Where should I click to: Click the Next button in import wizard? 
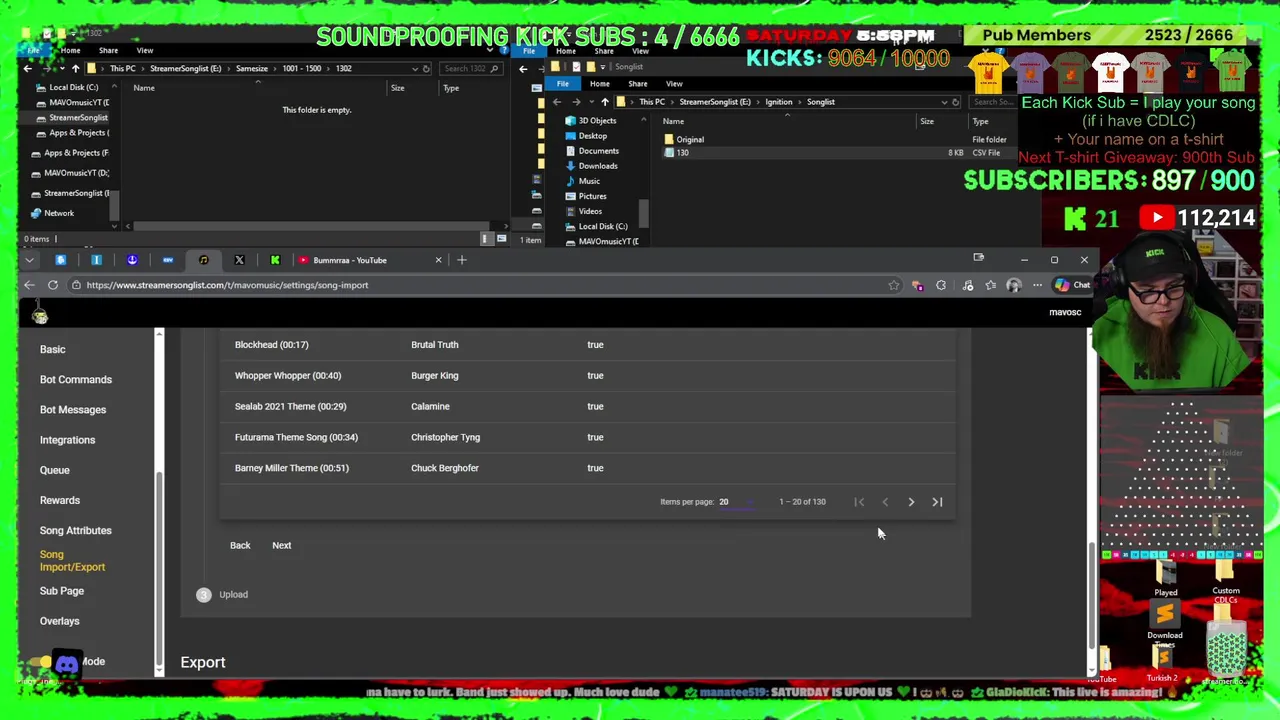[x=282, y=545]
